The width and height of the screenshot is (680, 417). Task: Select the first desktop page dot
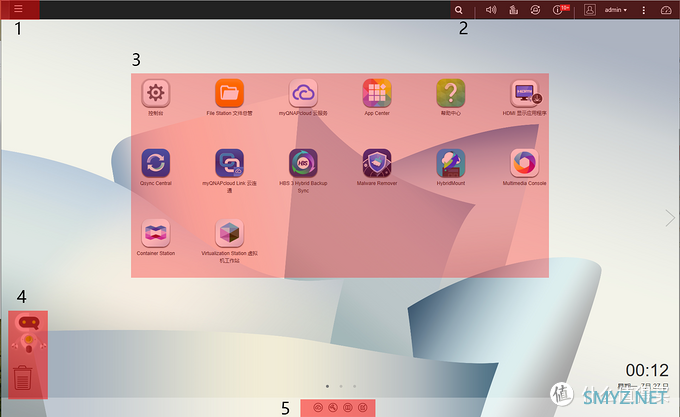pos(327,386)
